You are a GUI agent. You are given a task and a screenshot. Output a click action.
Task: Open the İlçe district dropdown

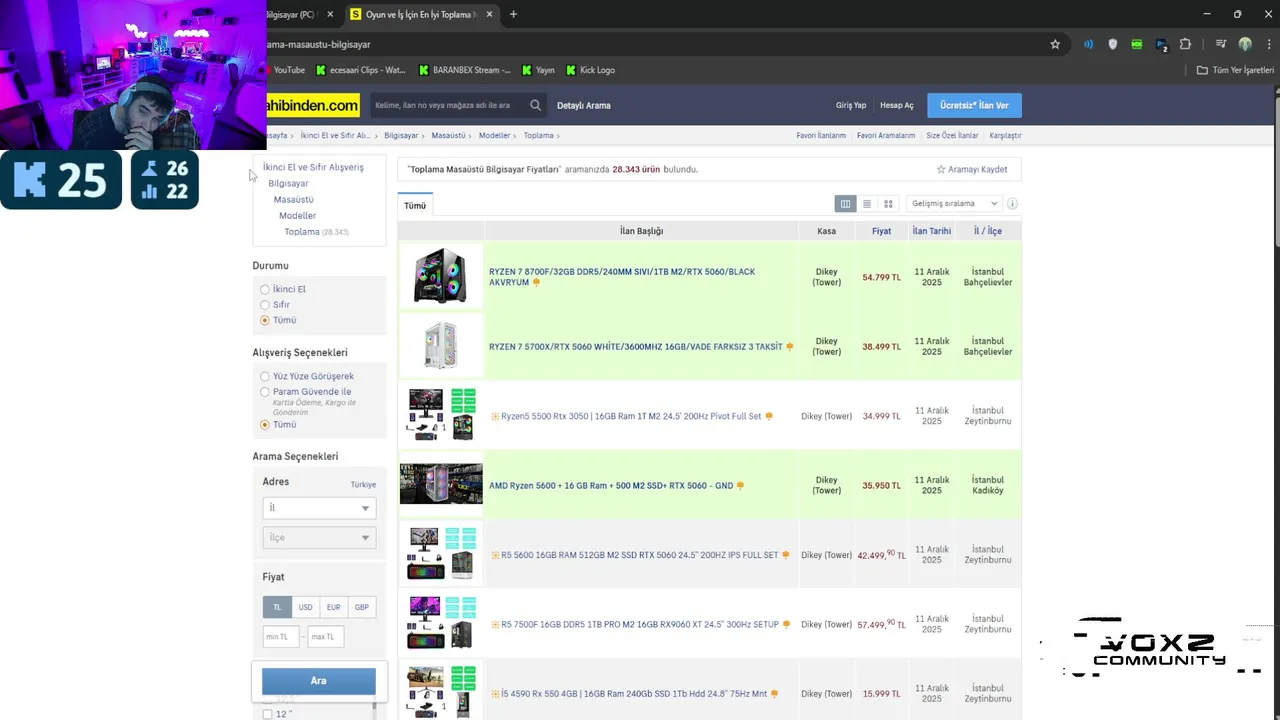pyautogui.click(x=319, y=537)
